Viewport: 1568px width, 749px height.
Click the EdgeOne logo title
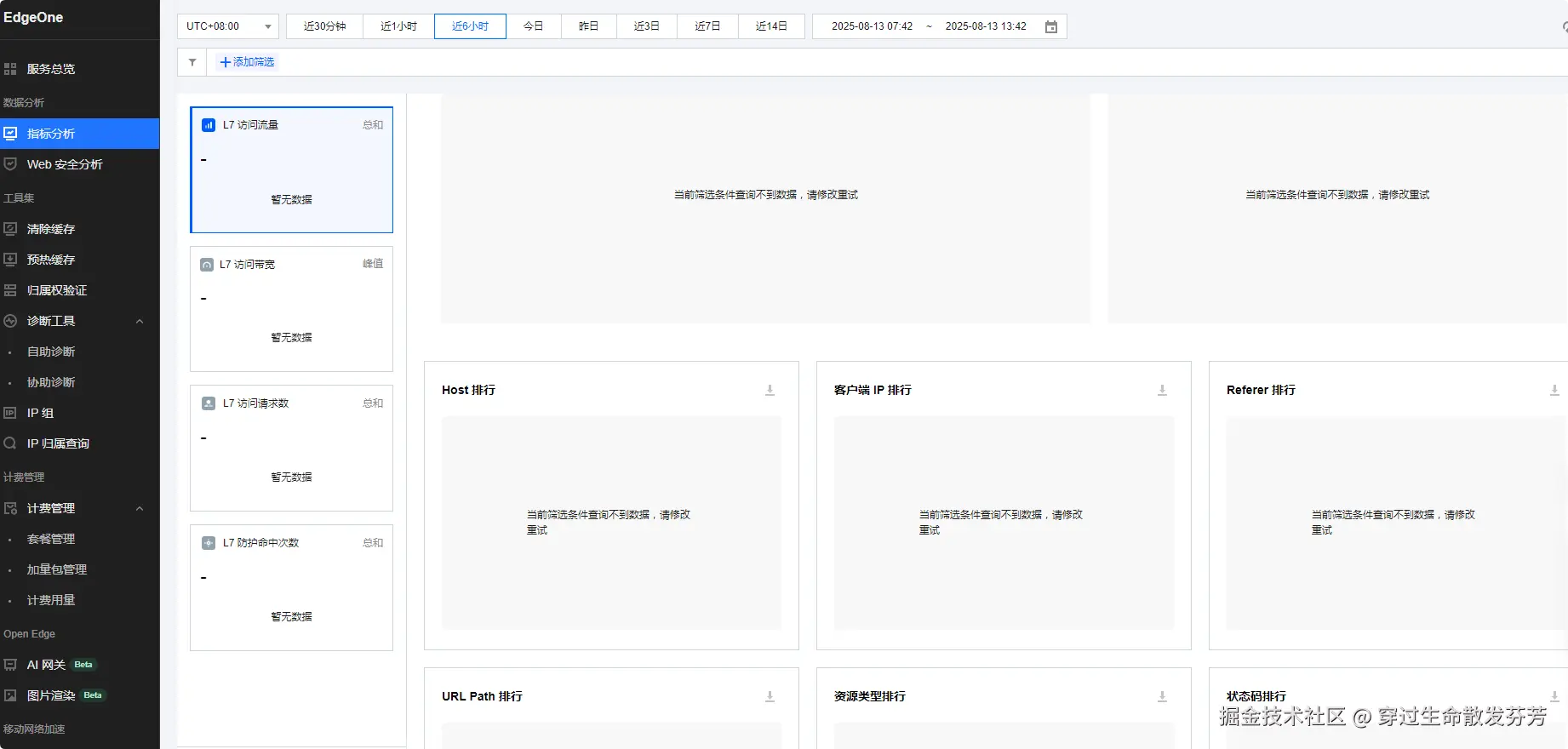point(33,17)
